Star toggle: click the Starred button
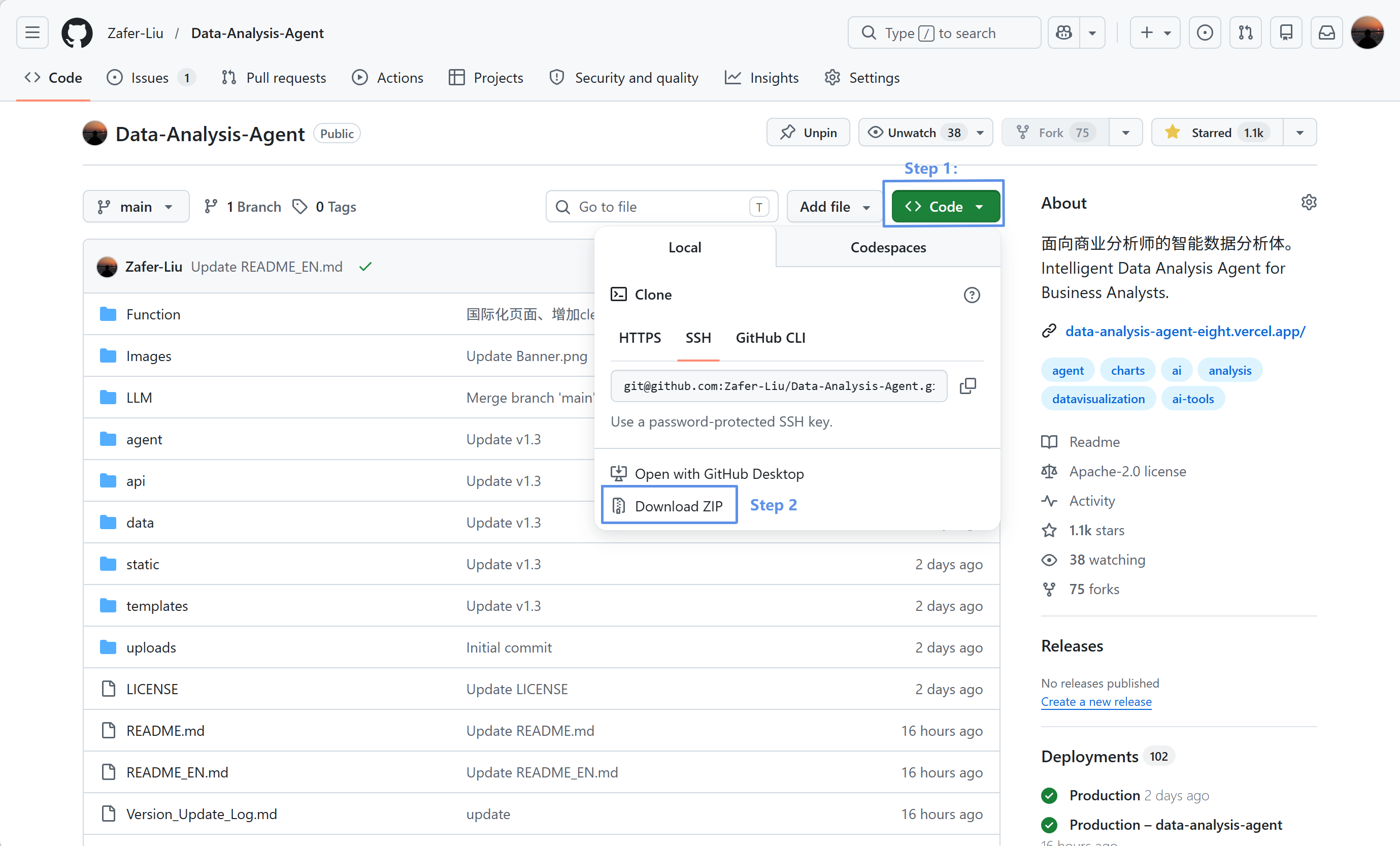This screenshot has height=846, width=1400. pyautogui.click(x=1217, y=133)
